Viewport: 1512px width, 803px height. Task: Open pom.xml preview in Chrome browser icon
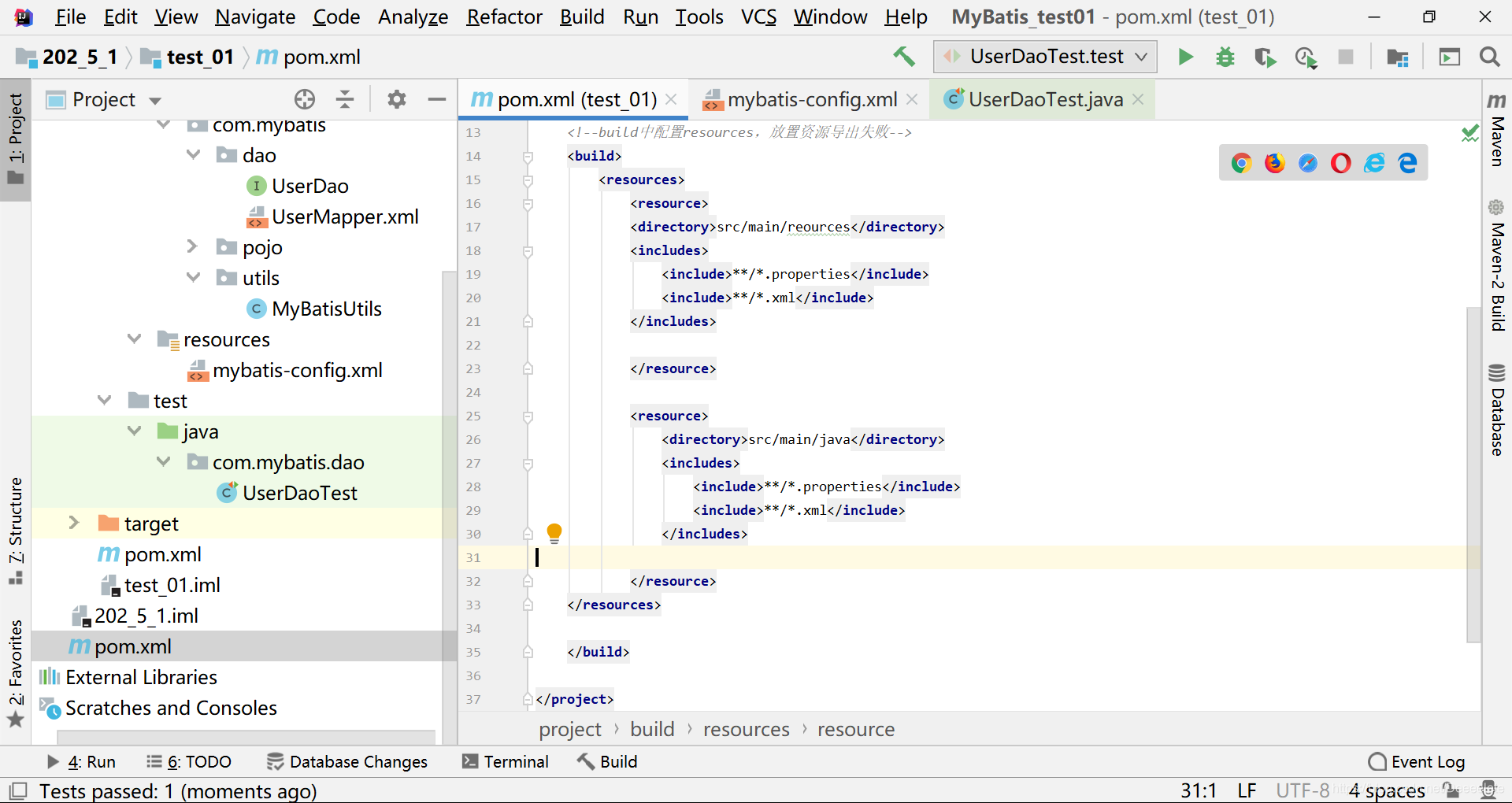pos(1242,163)
